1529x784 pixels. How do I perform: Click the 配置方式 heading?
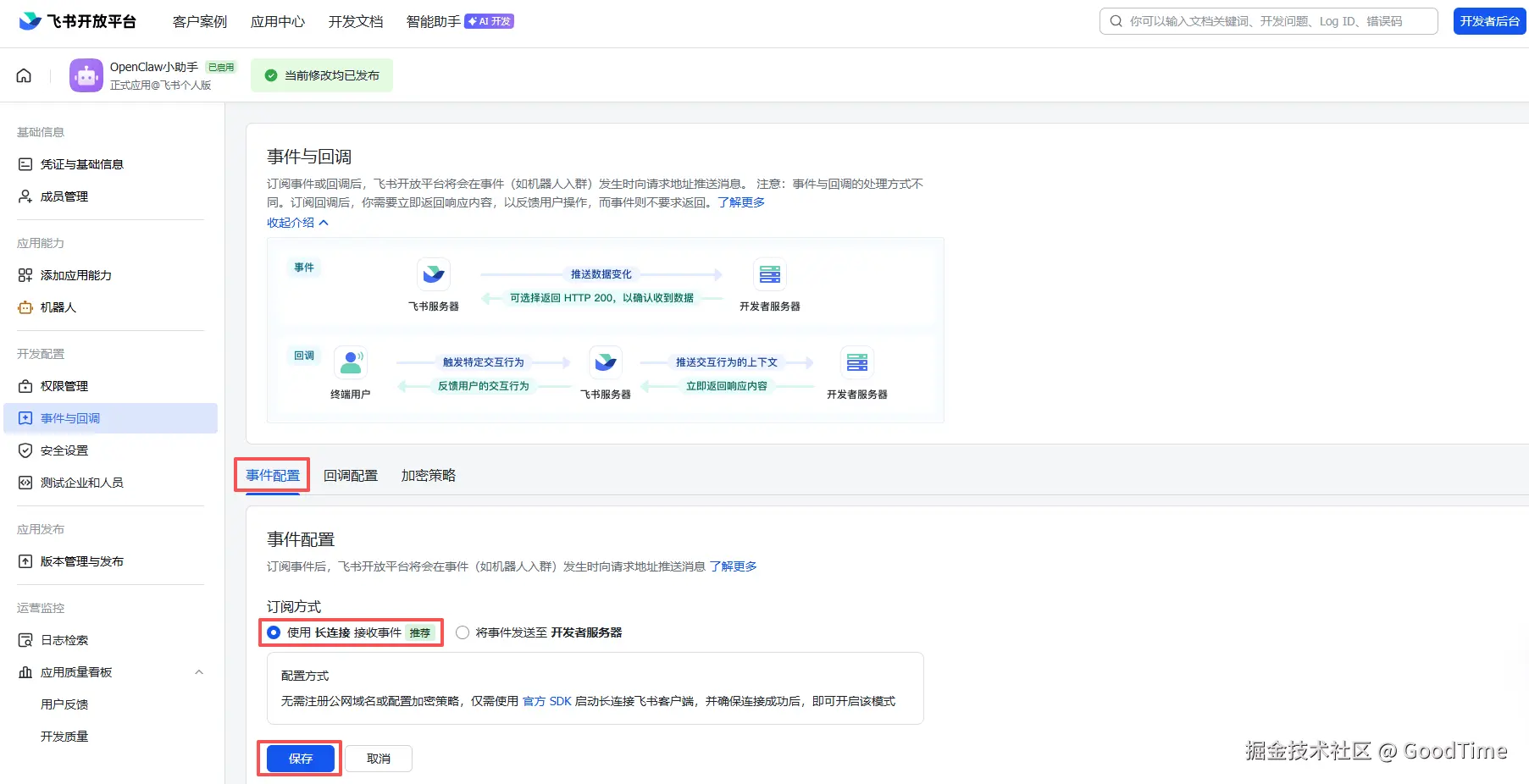tap(305, 676)
